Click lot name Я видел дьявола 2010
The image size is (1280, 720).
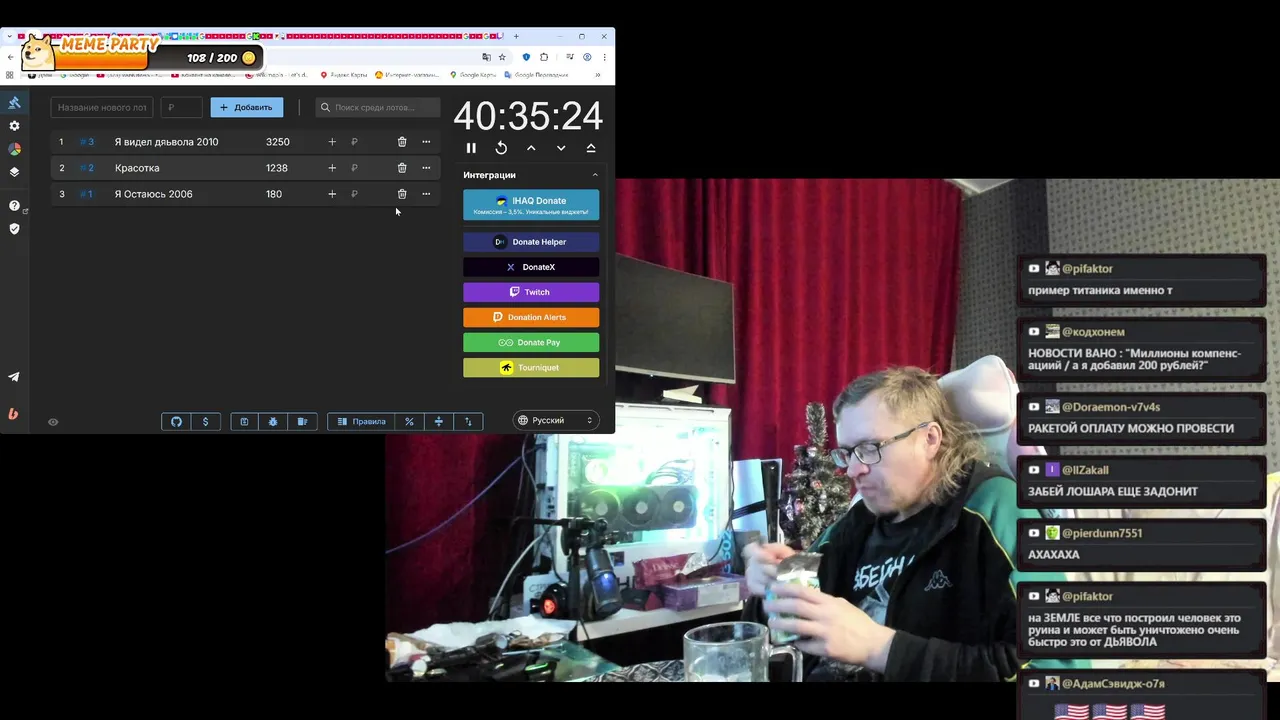point(166,142)
